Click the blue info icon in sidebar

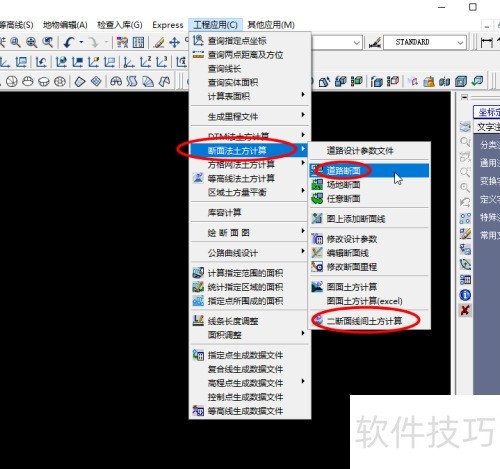tap(465, 295)
